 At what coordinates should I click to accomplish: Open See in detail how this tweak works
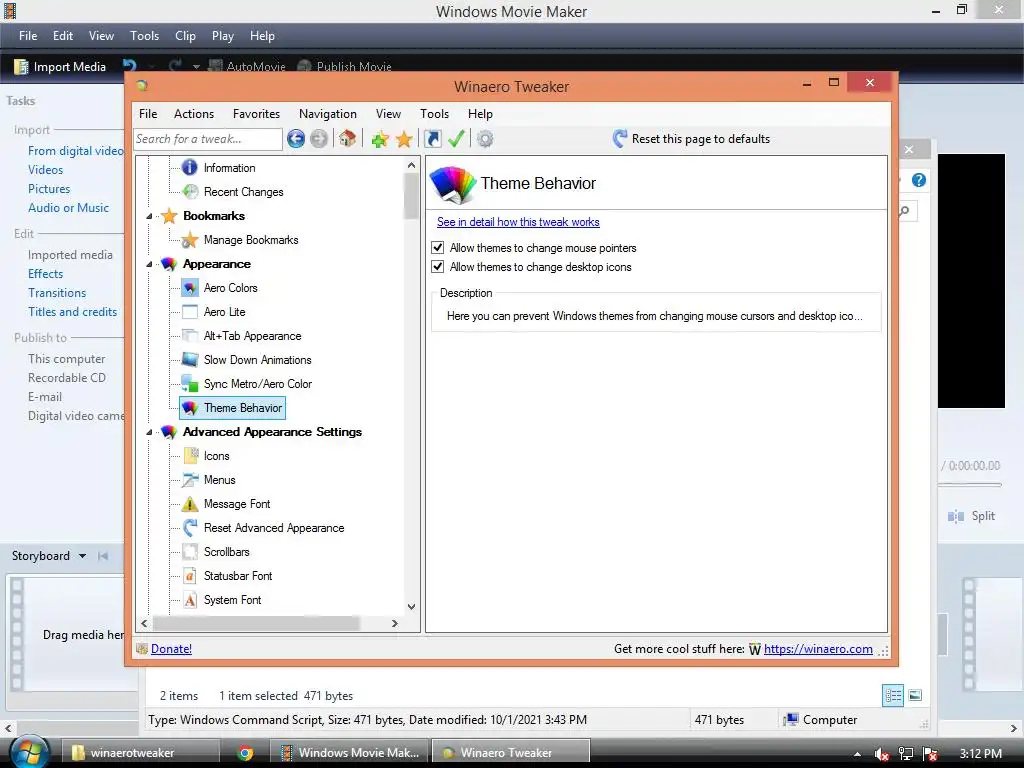pyautogui.click(x=518, y=222)
